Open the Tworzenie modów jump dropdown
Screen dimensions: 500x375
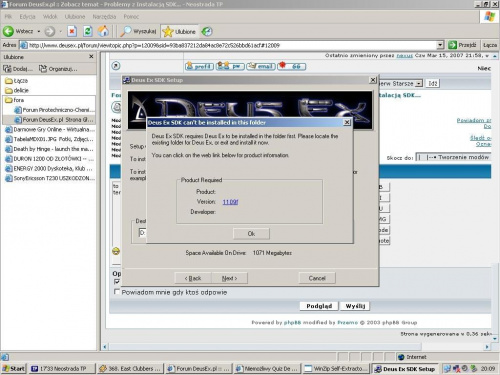pos(453,157)
